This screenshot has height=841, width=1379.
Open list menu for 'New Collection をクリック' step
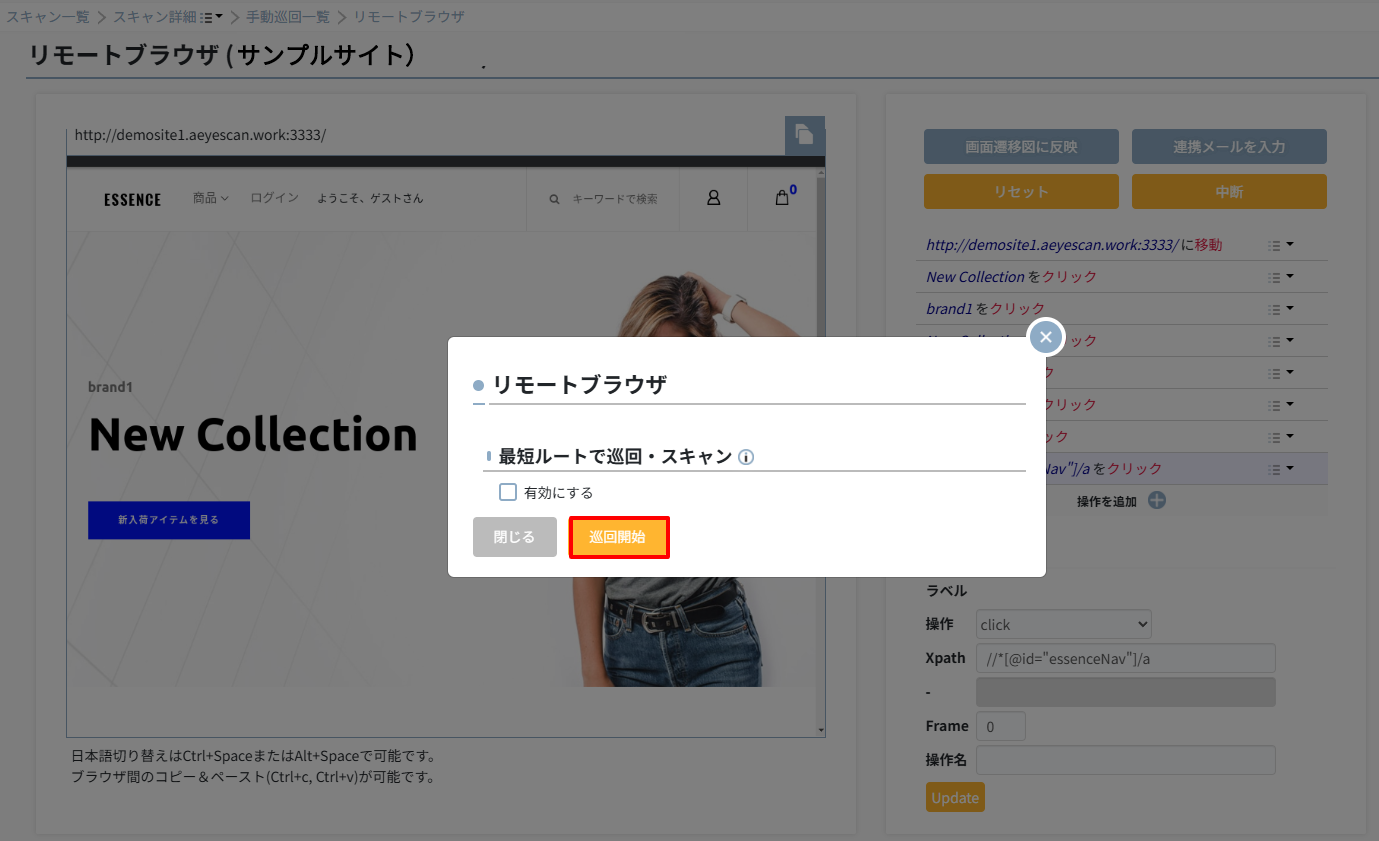pos(1280,277)
